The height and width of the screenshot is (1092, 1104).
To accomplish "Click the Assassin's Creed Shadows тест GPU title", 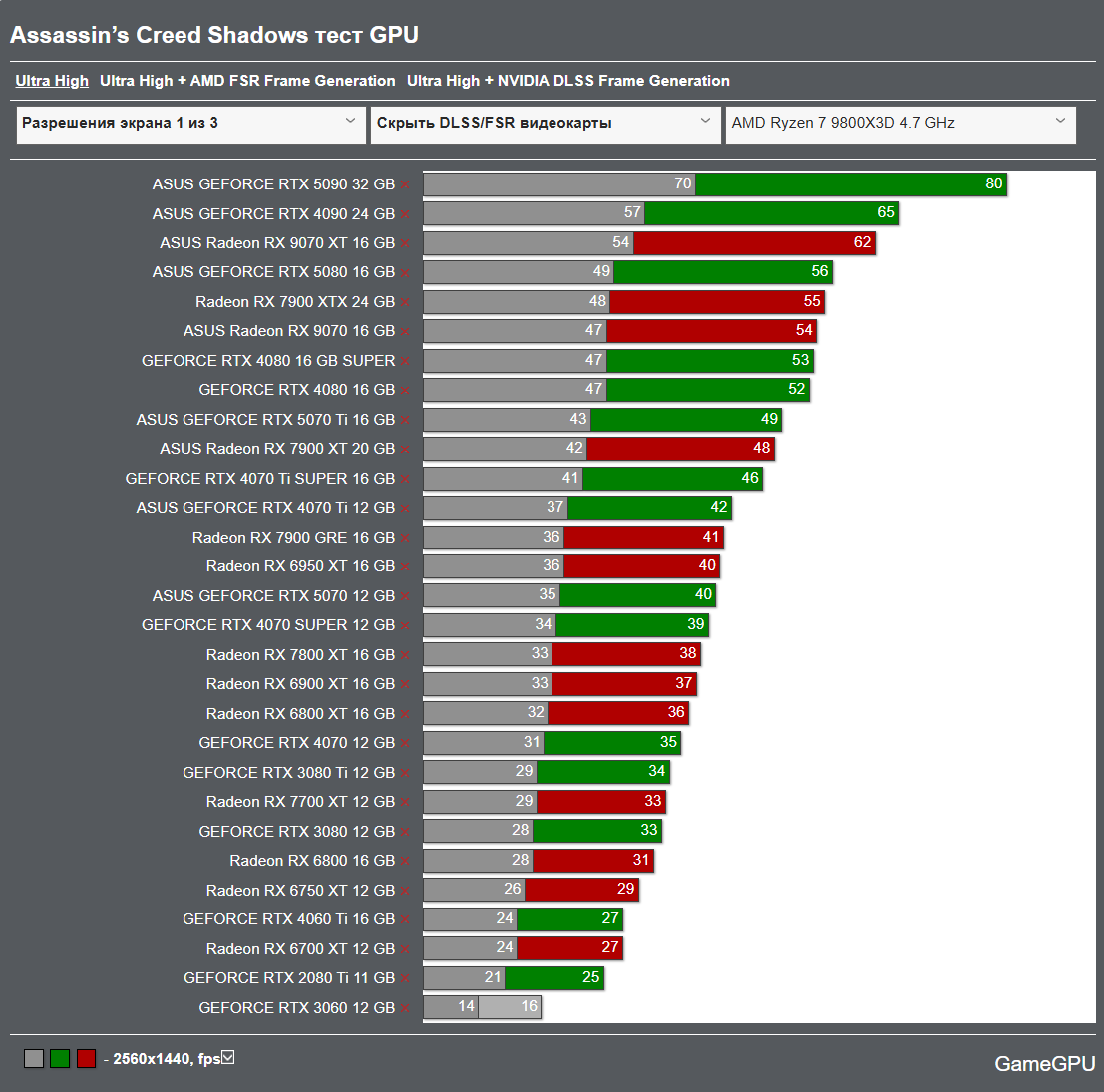I will [x=214, y=35].
